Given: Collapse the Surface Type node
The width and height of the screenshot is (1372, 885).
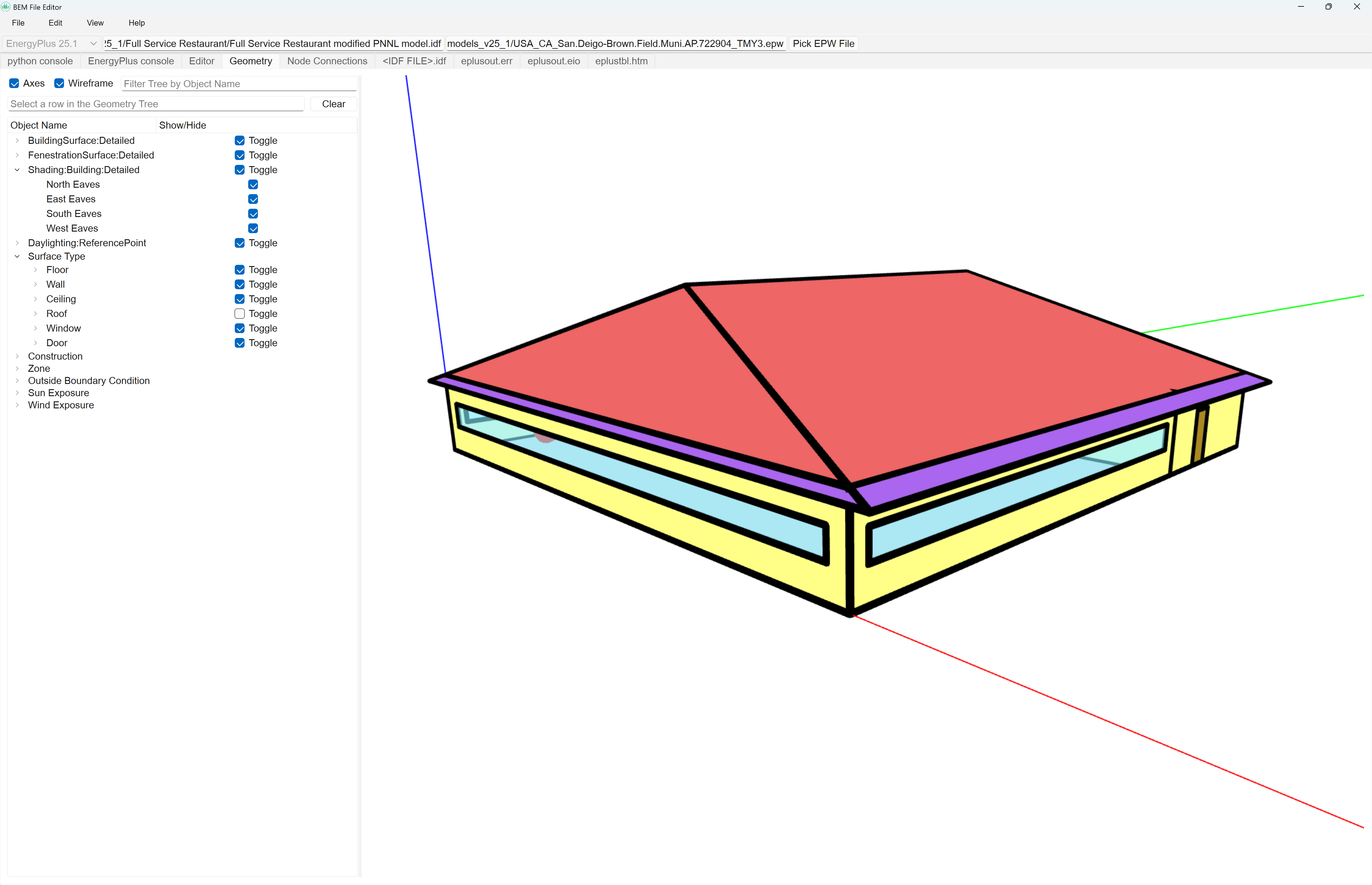Looking at the screenshot, I should [17, 256].
